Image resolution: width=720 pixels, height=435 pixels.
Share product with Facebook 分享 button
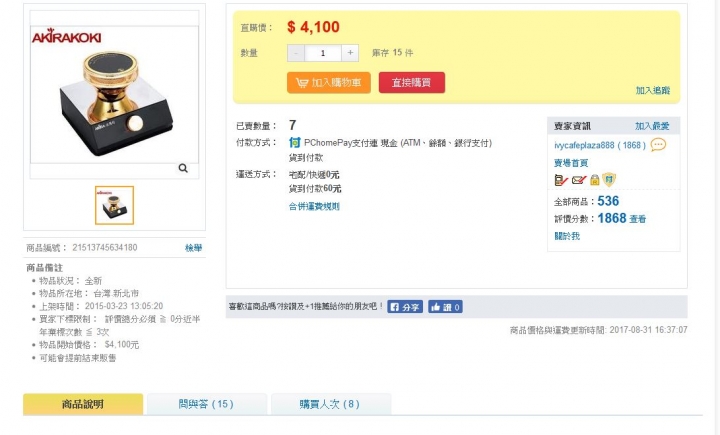[405, 307]
